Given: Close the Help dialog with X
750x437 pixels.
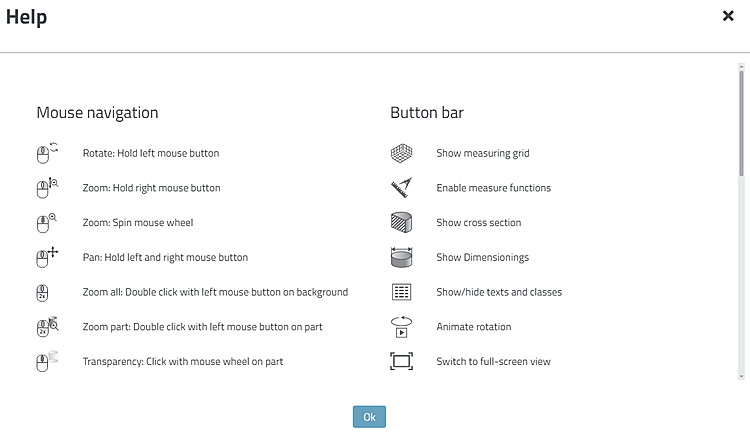Looking at the screenshot, I should point(728,16).
